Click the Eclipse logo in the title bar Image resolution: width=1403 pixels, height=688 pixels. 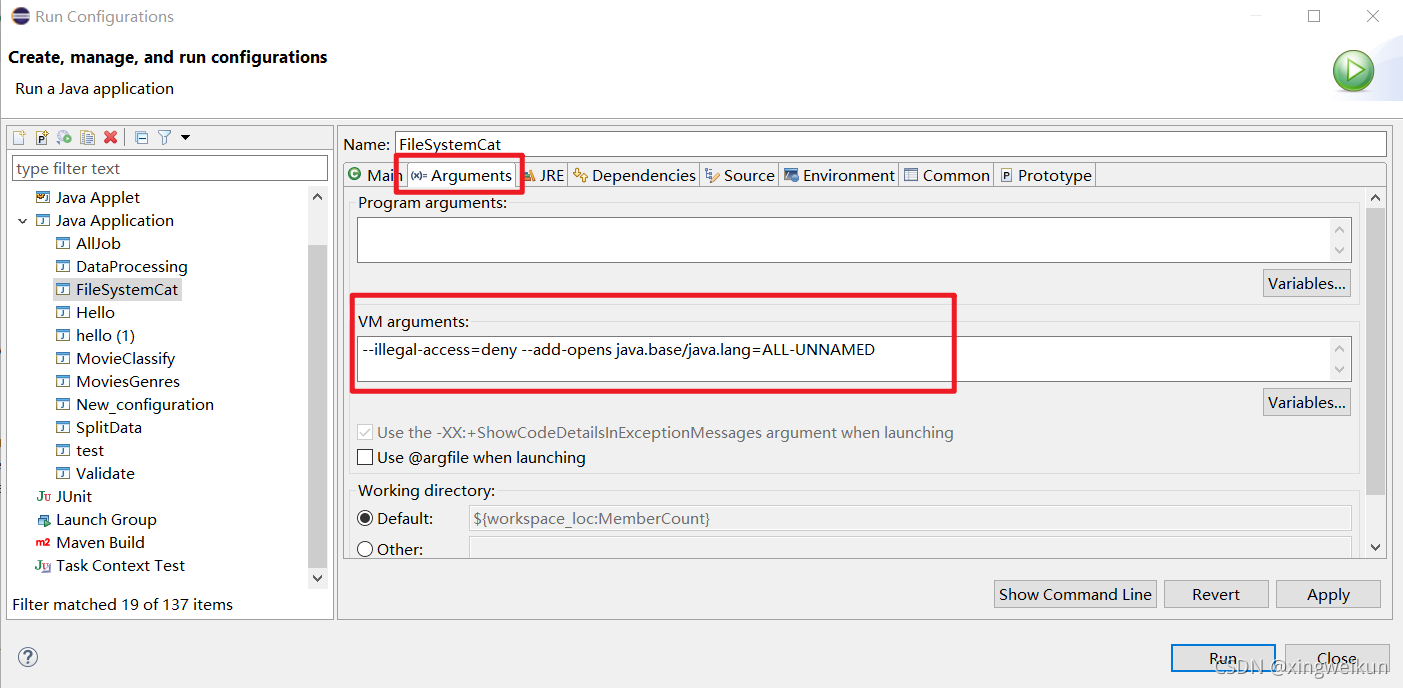click(20, 16)
